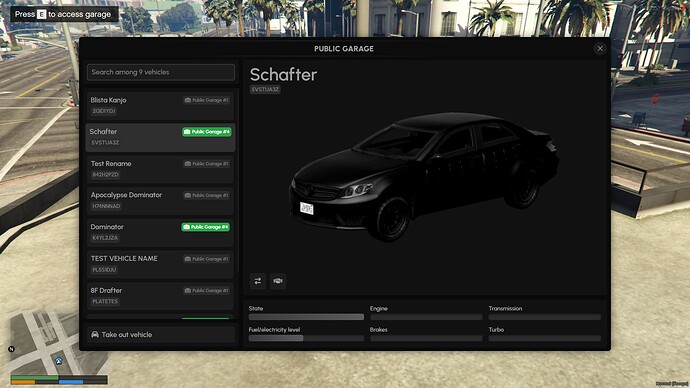Viewport: 690px width, 388px height.
Task: Click the PL5S1DJU plate label
Action: click(104, 270)
